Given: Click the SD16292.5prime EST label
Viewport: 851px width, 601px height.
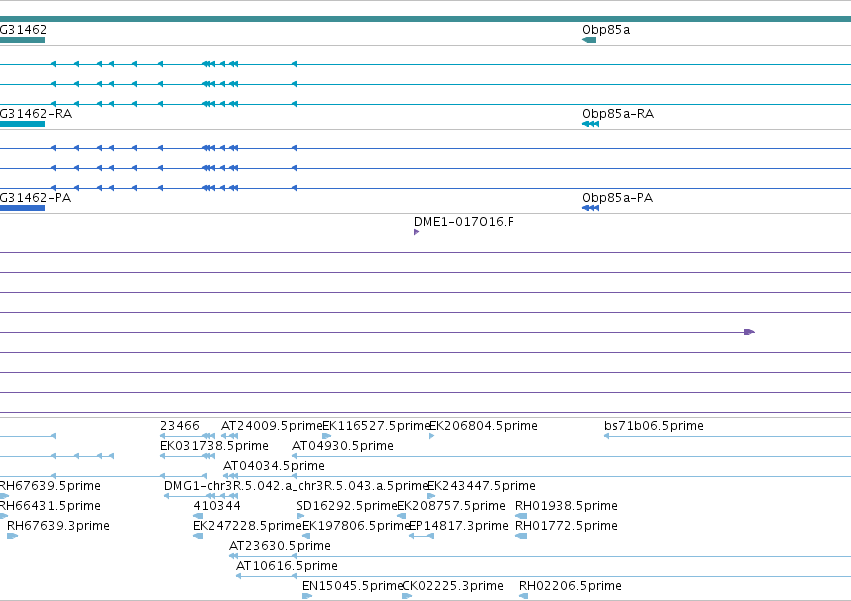Looking at the screenshot, I should (x=347, y=506).
